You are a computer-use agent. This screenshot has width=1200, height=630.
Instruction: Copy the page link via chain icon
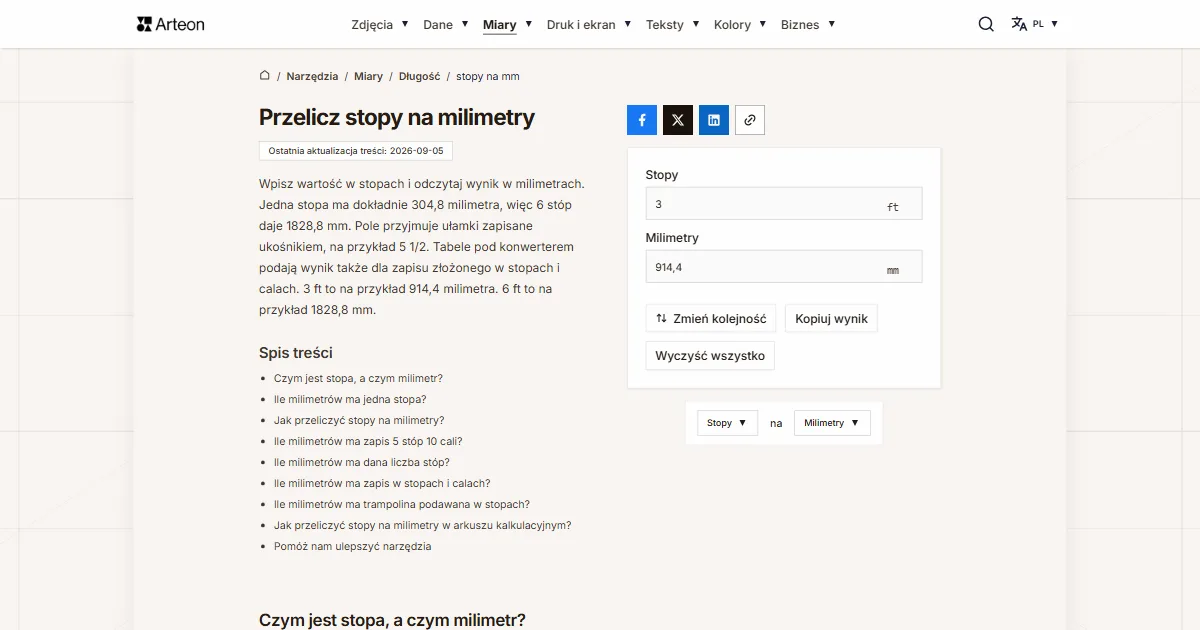pyautogui.click(x=750, y=120)
